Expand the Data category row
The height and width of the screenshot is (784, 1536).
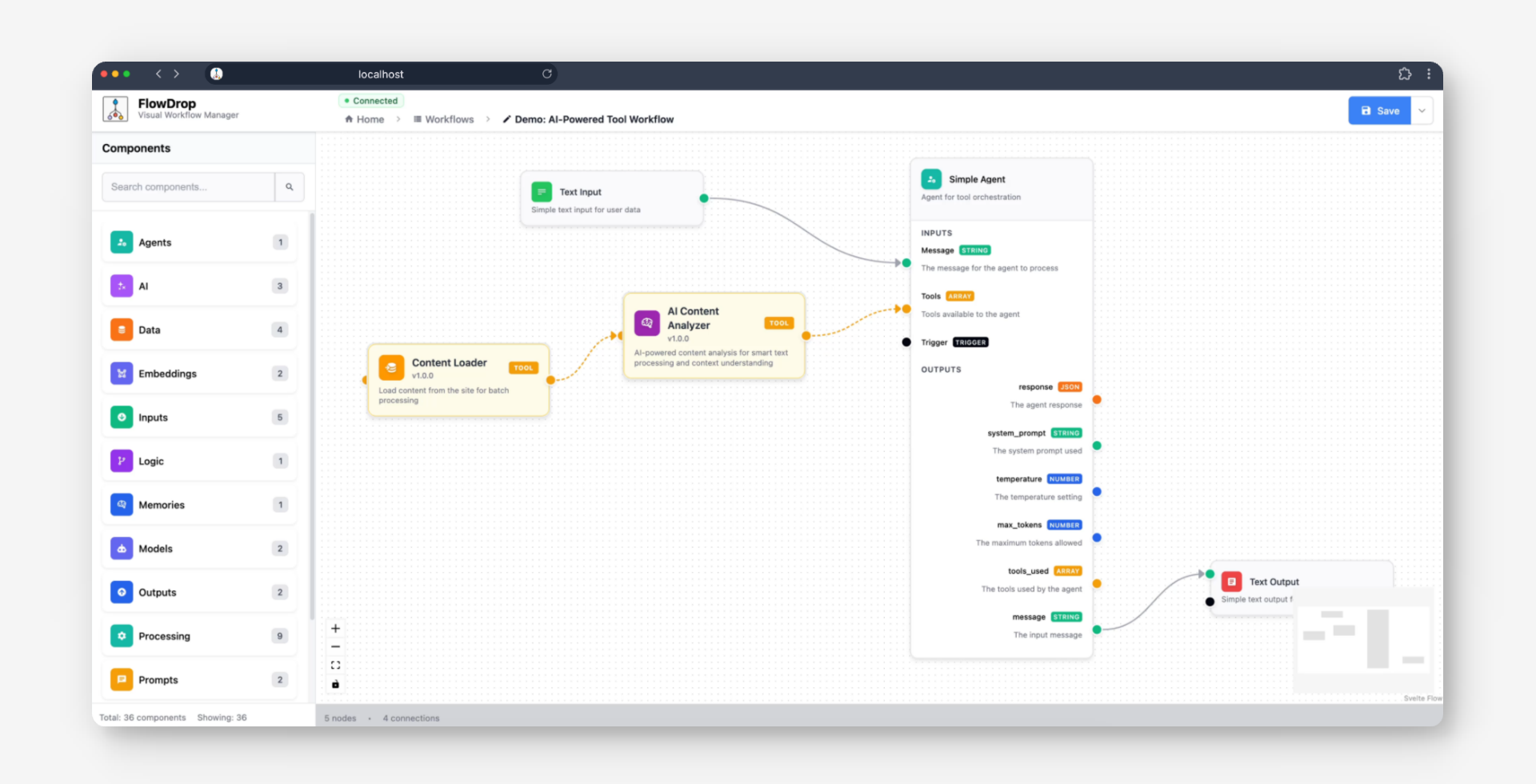(199, 330)
